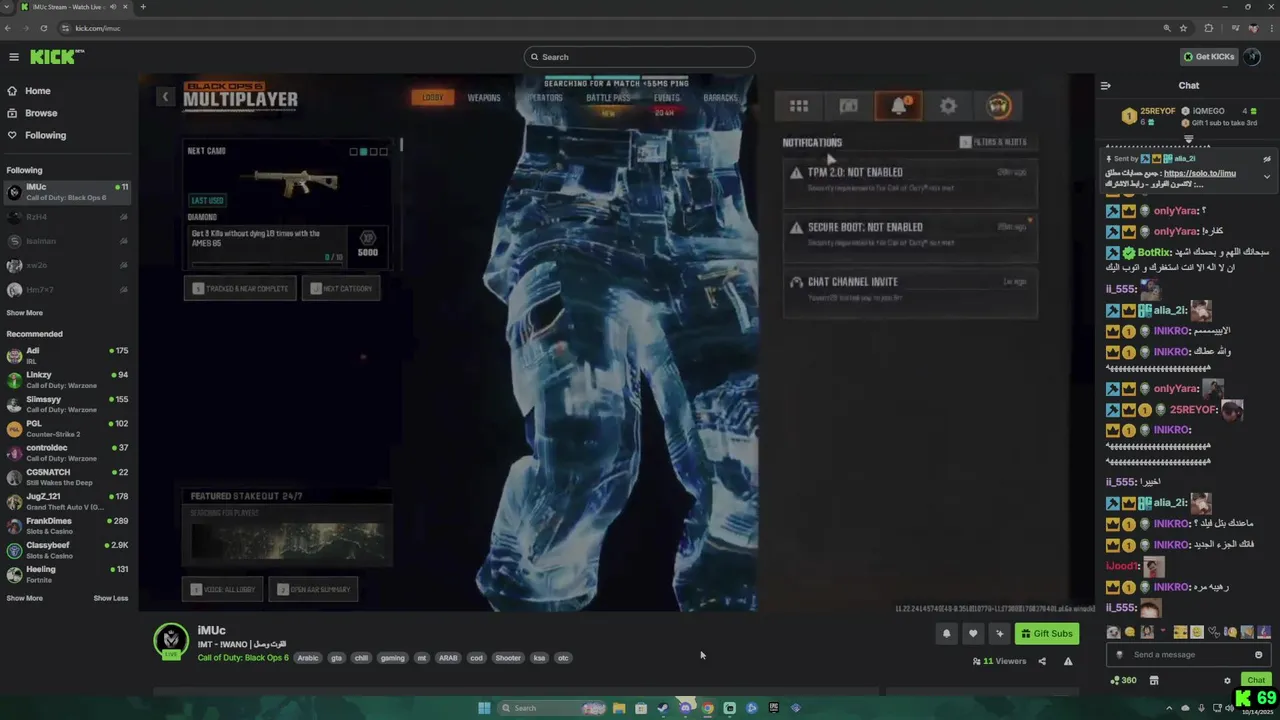Click share stream icon
This screenshot has width=1280, height=720.
pyautogui.click(x=1042, y=661)
